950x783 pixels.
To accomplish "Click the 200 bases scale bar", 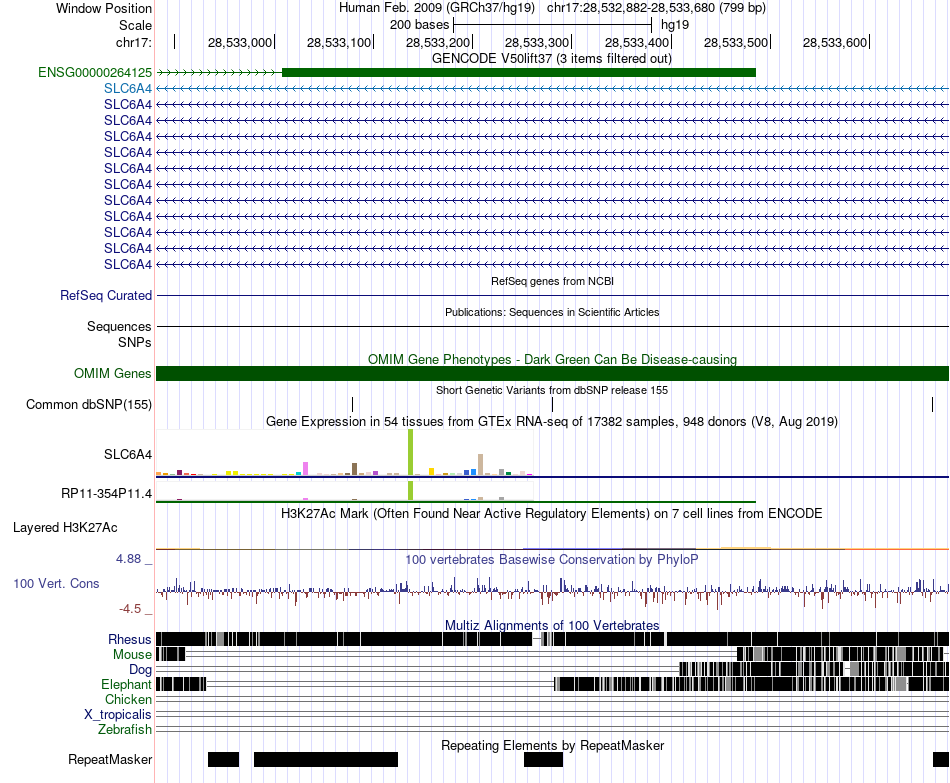I will (x=552, y=25).
